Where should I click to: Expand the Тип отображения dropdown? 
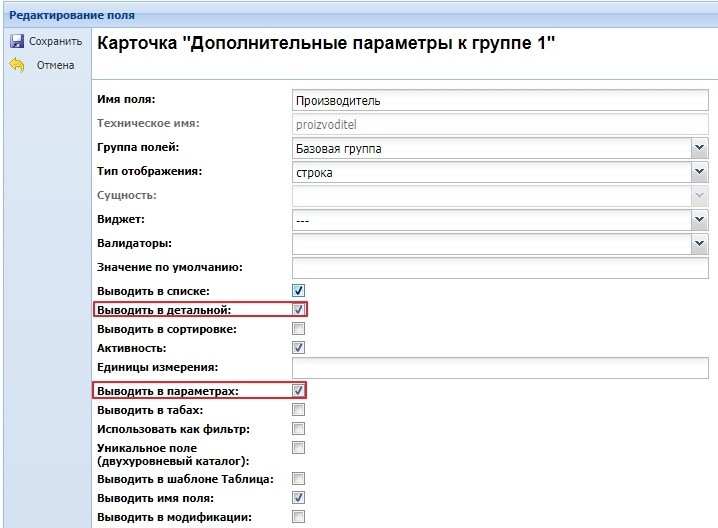(x=699, y=172)
